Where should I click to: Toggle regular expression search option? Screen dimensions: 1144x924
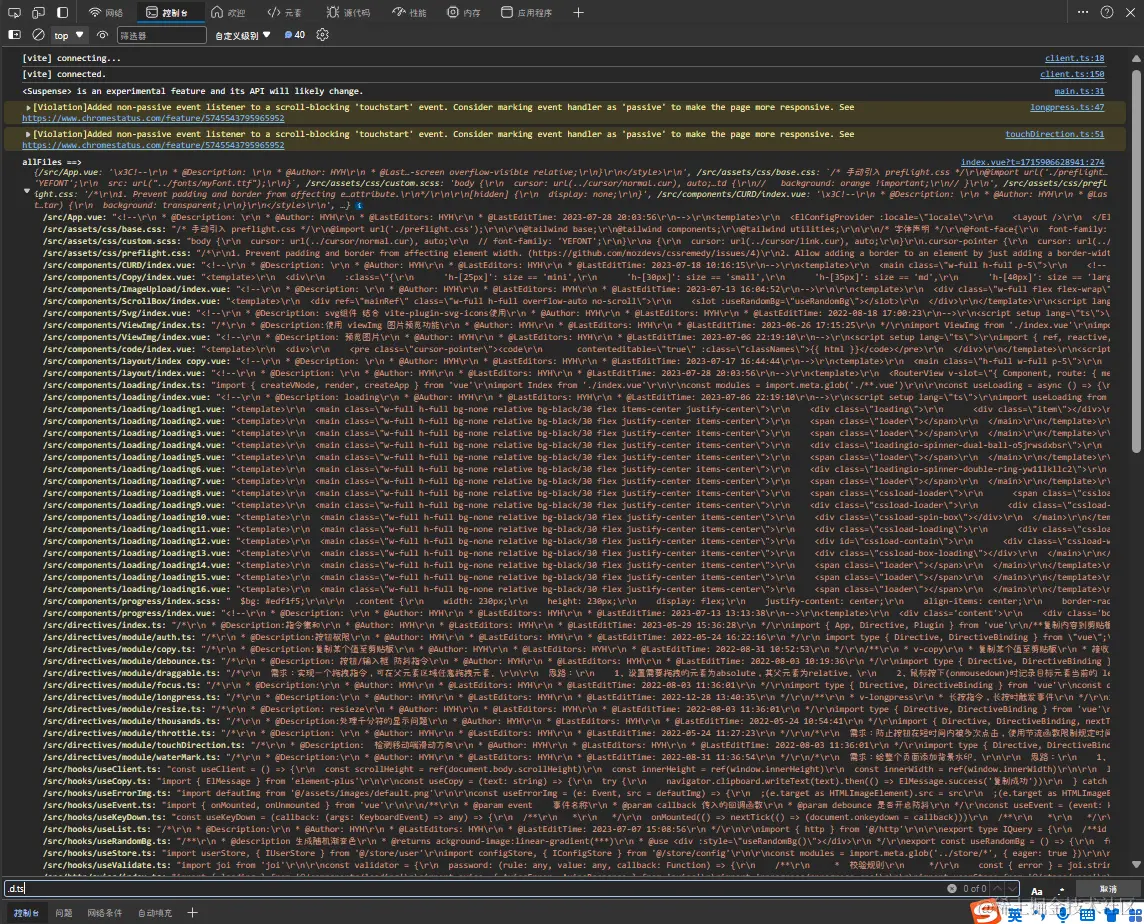[x=1062, y=890]
